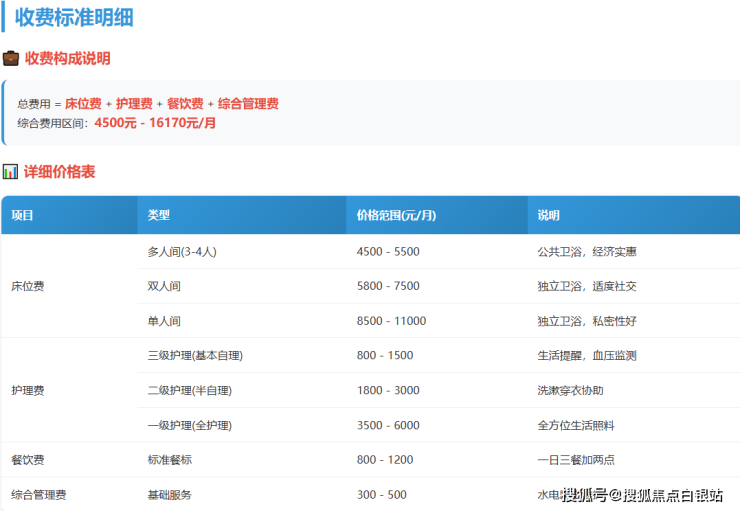Screen dimensions: 740x511
Task: Click the 搜狐号@搜狐焦点白银站 watermark
Action: [x=642, y=495]
